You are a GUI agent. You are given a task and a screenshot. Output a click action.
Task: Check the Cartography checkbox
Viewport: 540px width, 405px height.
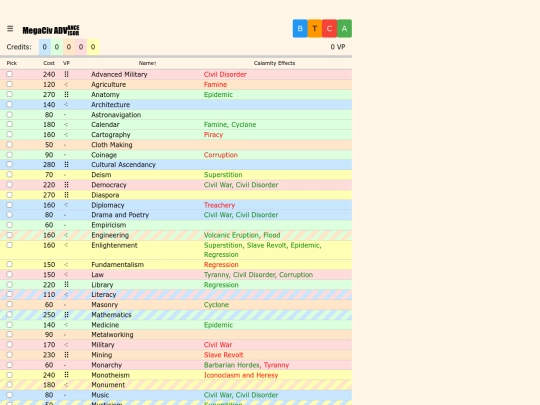click(x=10, y=134)
